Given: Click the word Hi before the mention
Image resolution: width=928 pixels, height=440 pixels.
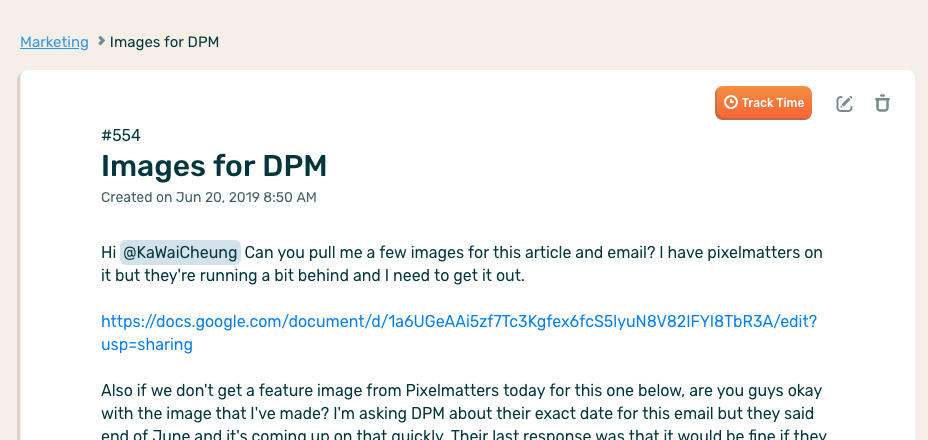Looking at the screenshot, I should [x=109, y=252].
